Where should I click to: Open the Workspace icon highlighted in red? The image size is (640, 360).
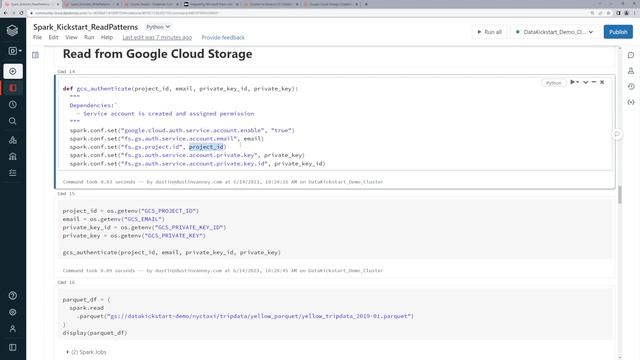[13, 88]
